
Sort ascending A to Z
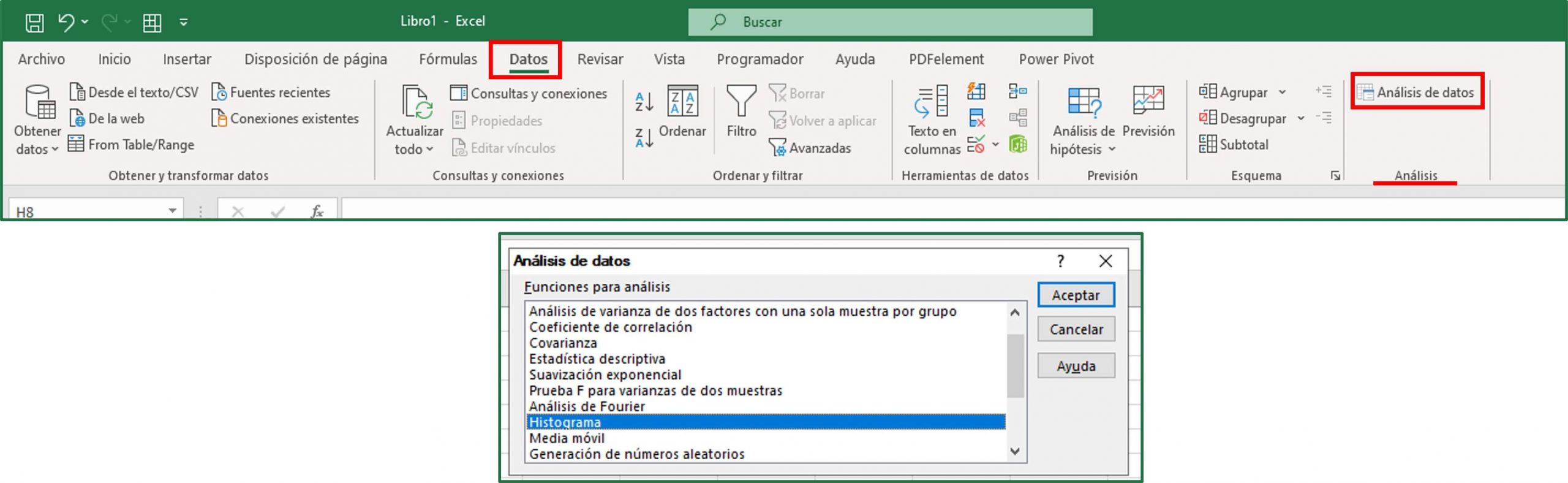click(x=644, y=102)
